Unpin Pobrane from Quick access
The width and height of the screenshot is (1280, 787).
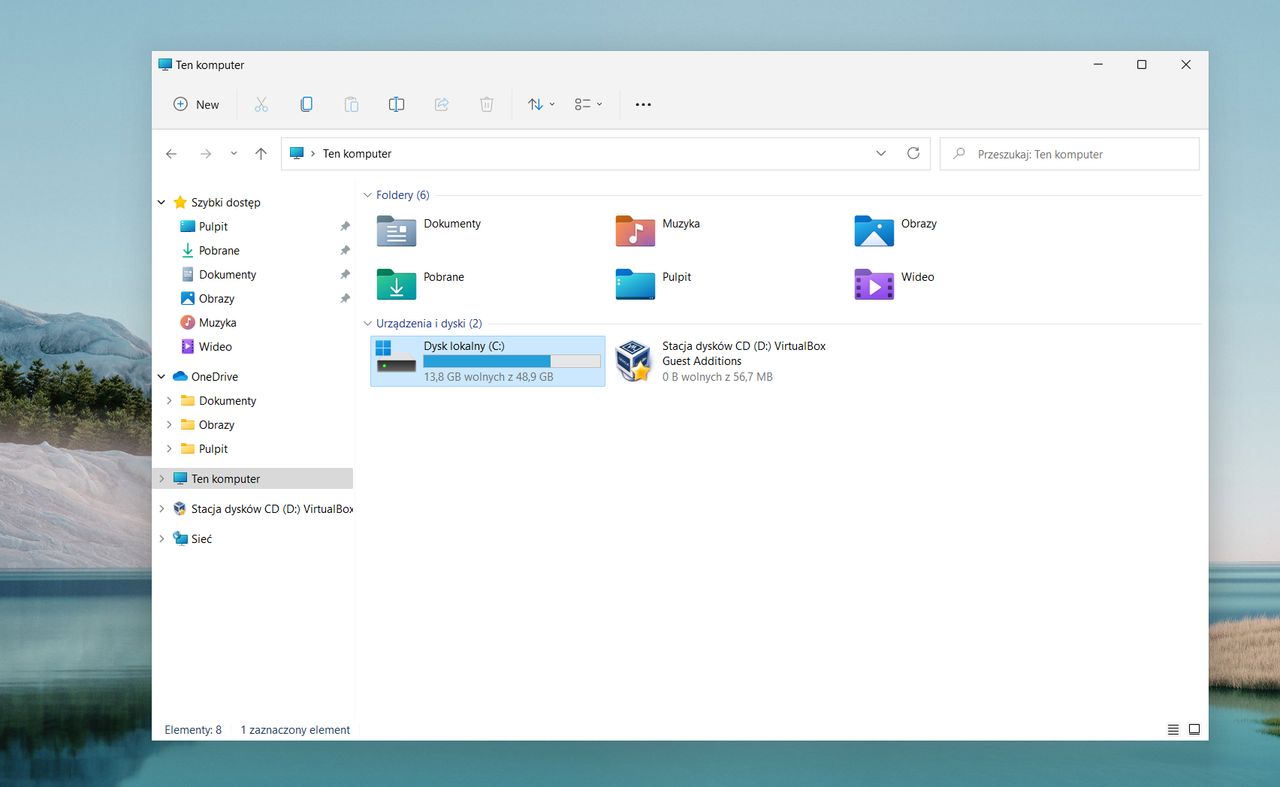(344, 250)
